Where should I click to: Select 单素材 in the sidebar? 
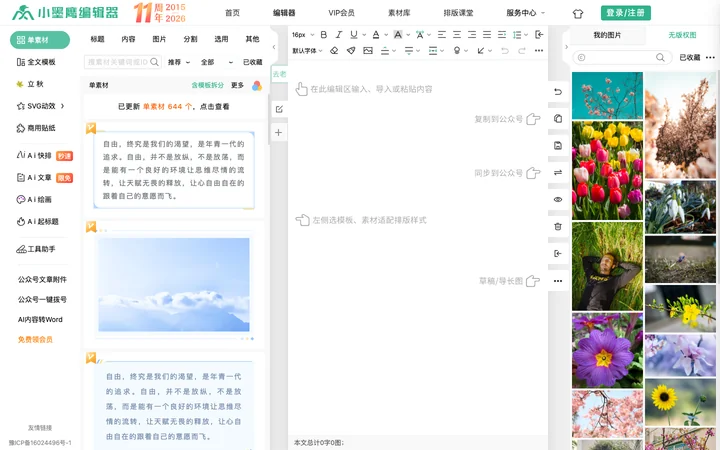tap(40, 40)
